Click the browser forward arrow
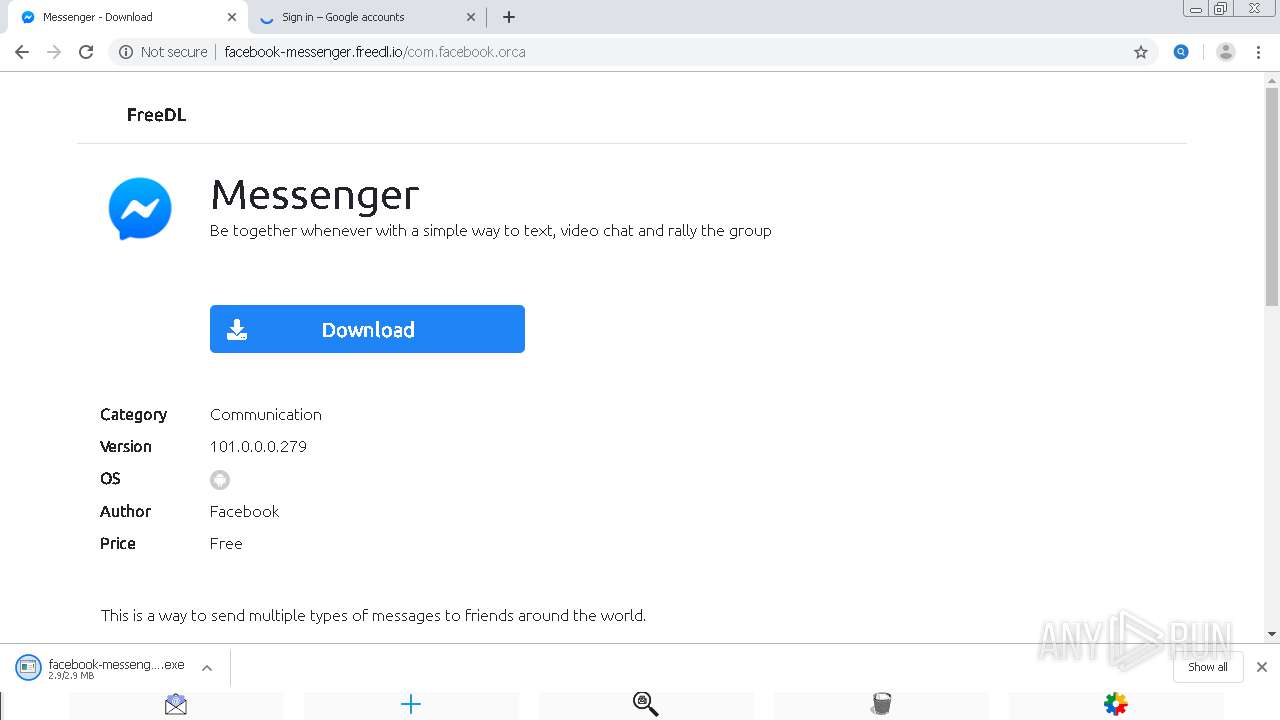This screenshot has width=1280, height=720. tap(54, 52)
